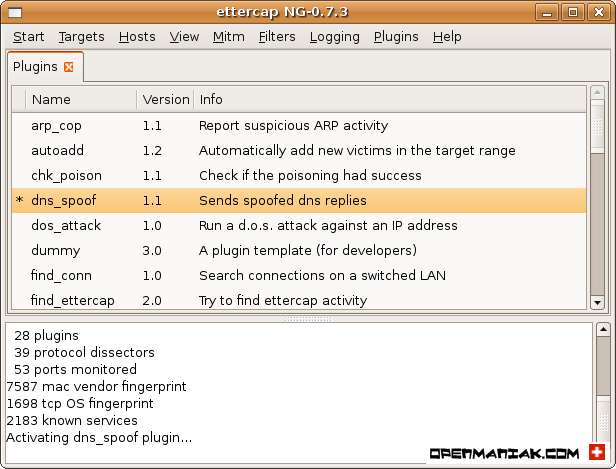The width and height of the screenshot is (616, 469).
Task: Select the arp_cop plugin row
Action: [299, 126]
